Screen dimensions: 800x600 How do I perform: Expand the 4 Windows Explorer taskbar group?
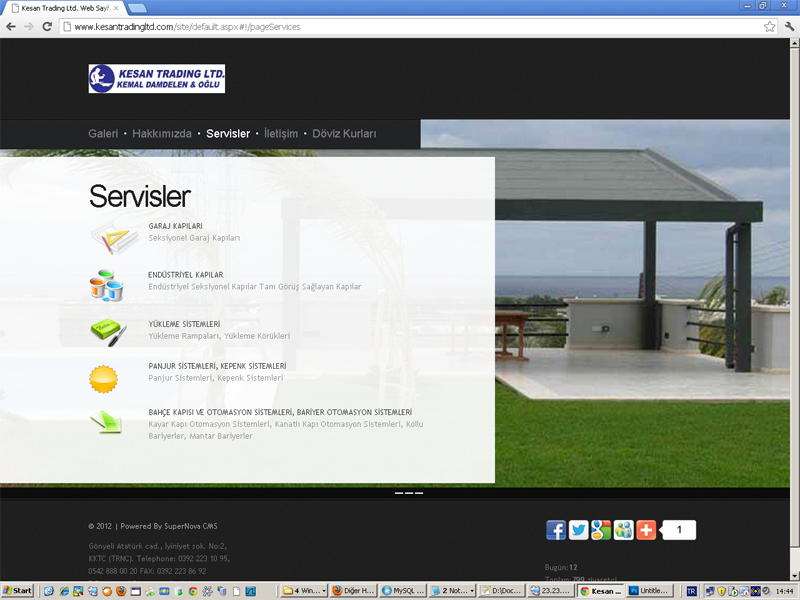pyautogui.click(x=305, y=591)
